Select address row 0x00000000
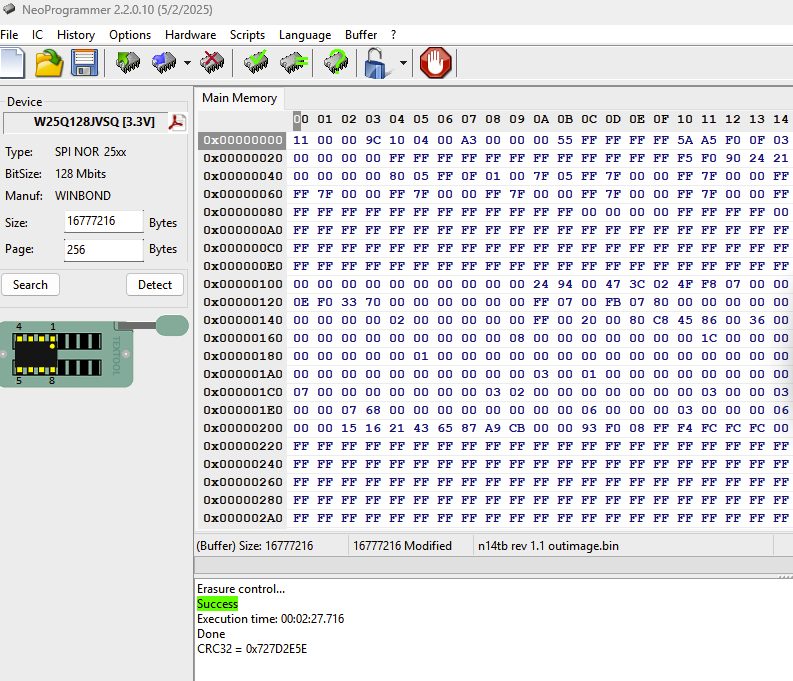The width and height of the screenshot is (793, 681). 243,140
